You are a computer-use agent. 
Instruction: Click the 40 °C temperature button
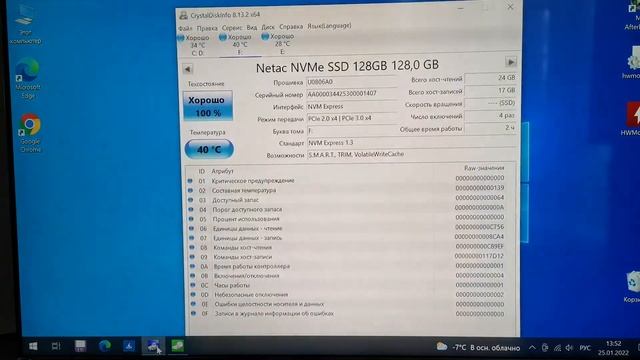(209, 149)
